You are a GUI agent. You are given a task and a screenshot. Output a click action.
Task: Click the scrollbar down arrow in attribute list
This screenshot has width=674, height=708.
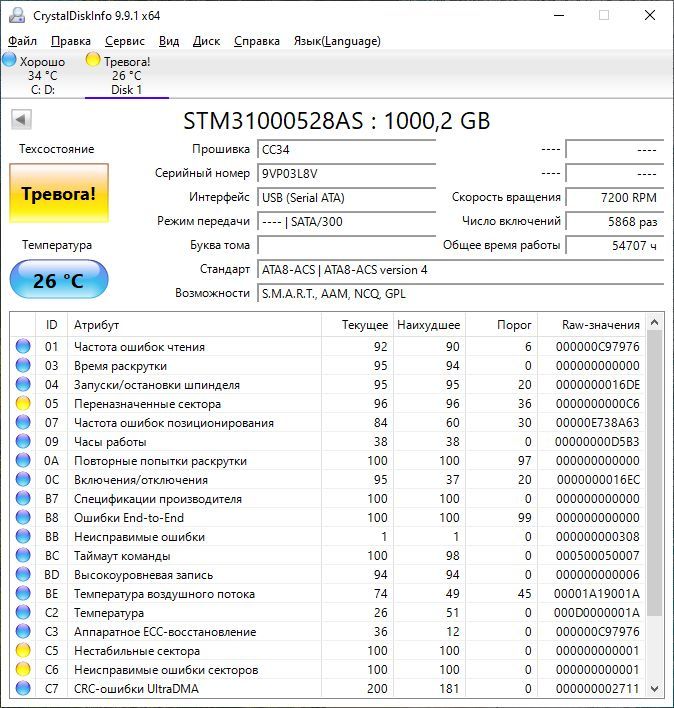(x=654, y=689)
